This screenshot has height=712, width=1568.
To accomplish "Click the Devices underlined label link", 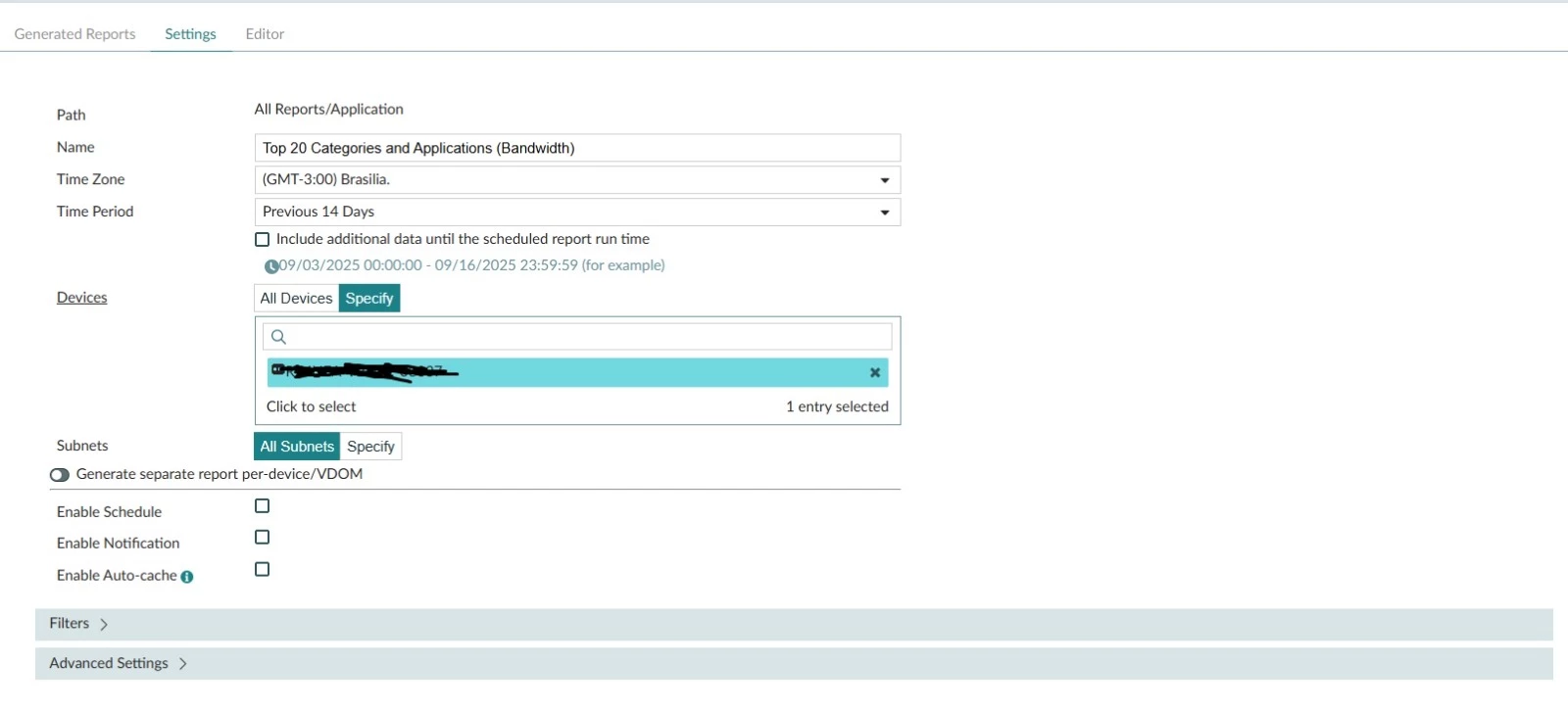I will click(x=81, y=298).
